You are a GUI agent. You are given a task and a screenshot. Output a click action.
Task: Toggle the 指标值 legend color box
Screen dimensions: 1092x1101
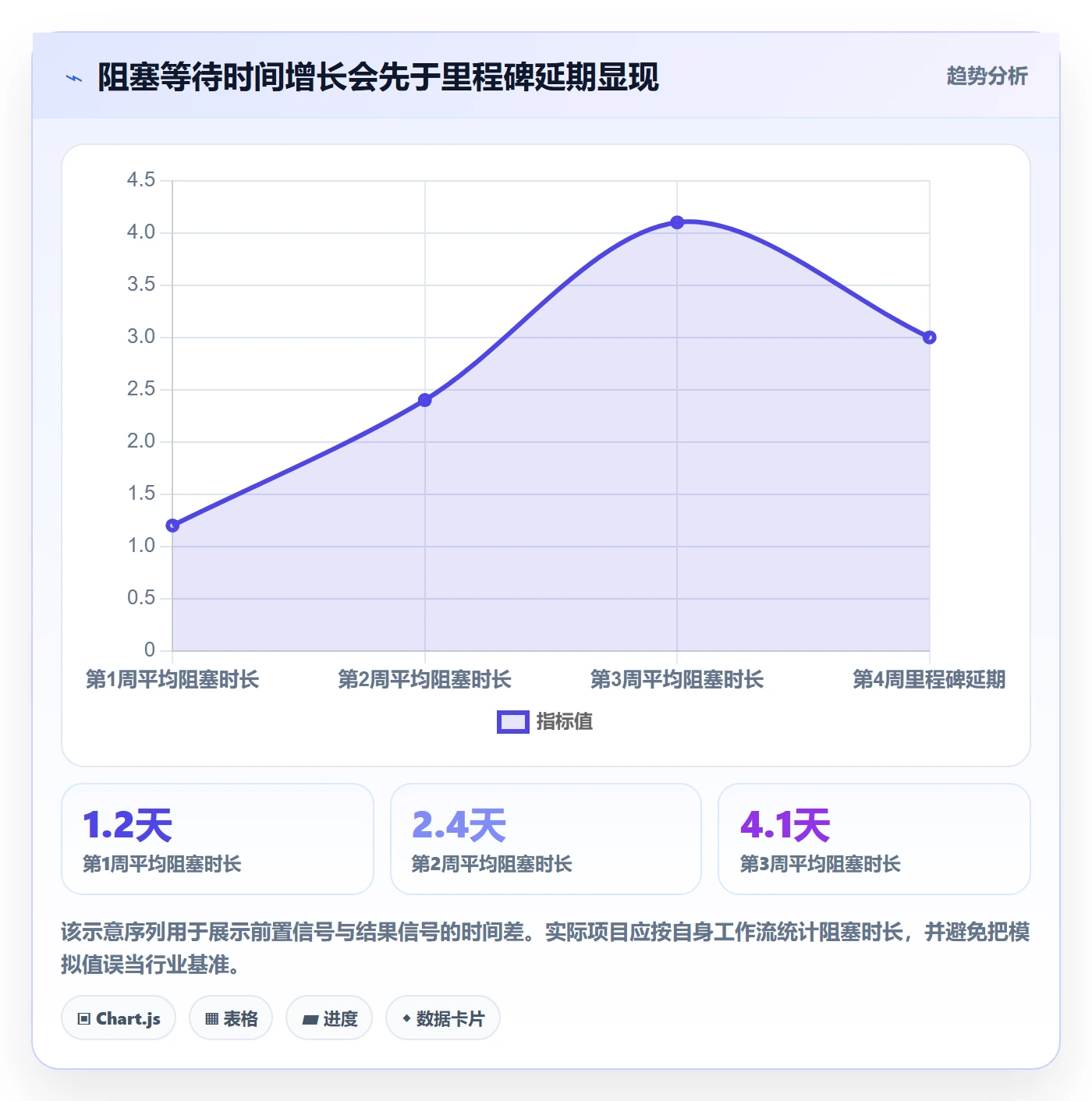513,722
